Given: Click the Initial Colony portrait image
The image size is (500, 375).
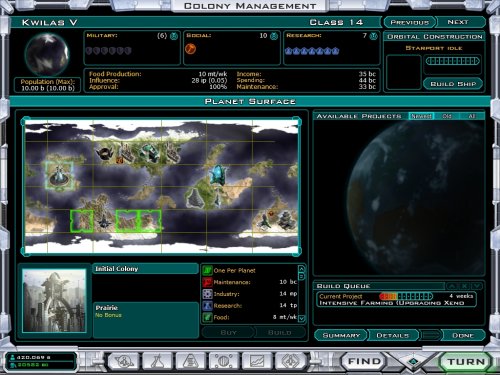Looking at the screenshot, I should click(54, 301).
